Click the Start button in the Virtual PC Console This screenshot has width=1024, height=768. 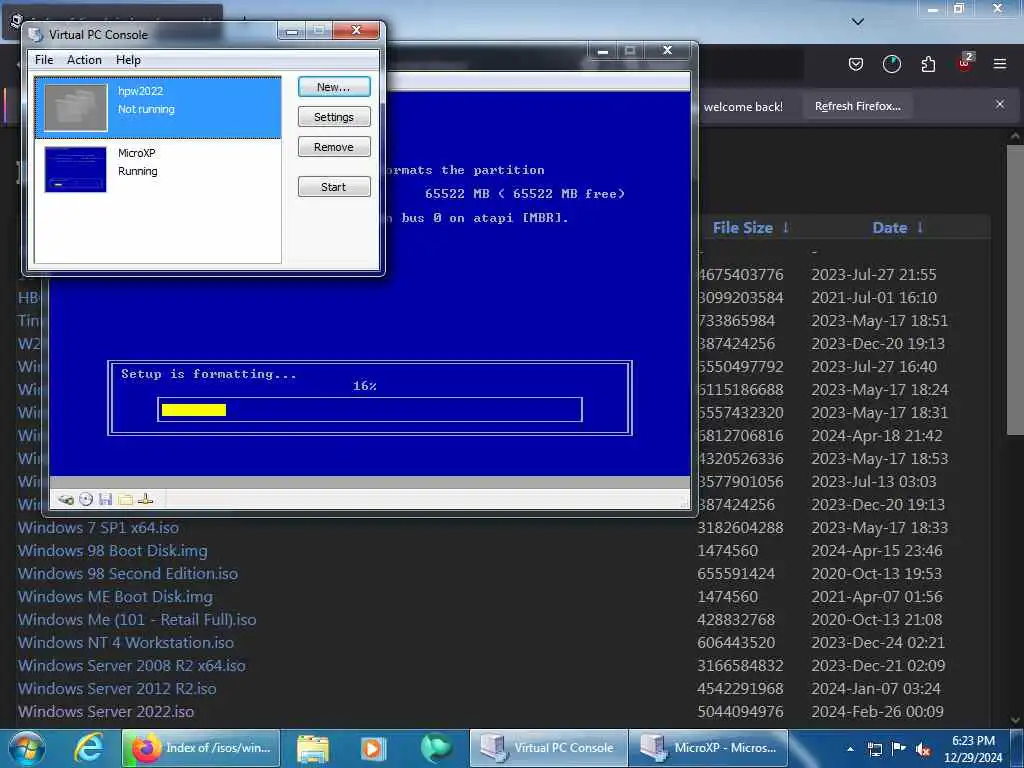tap(334, 187)
